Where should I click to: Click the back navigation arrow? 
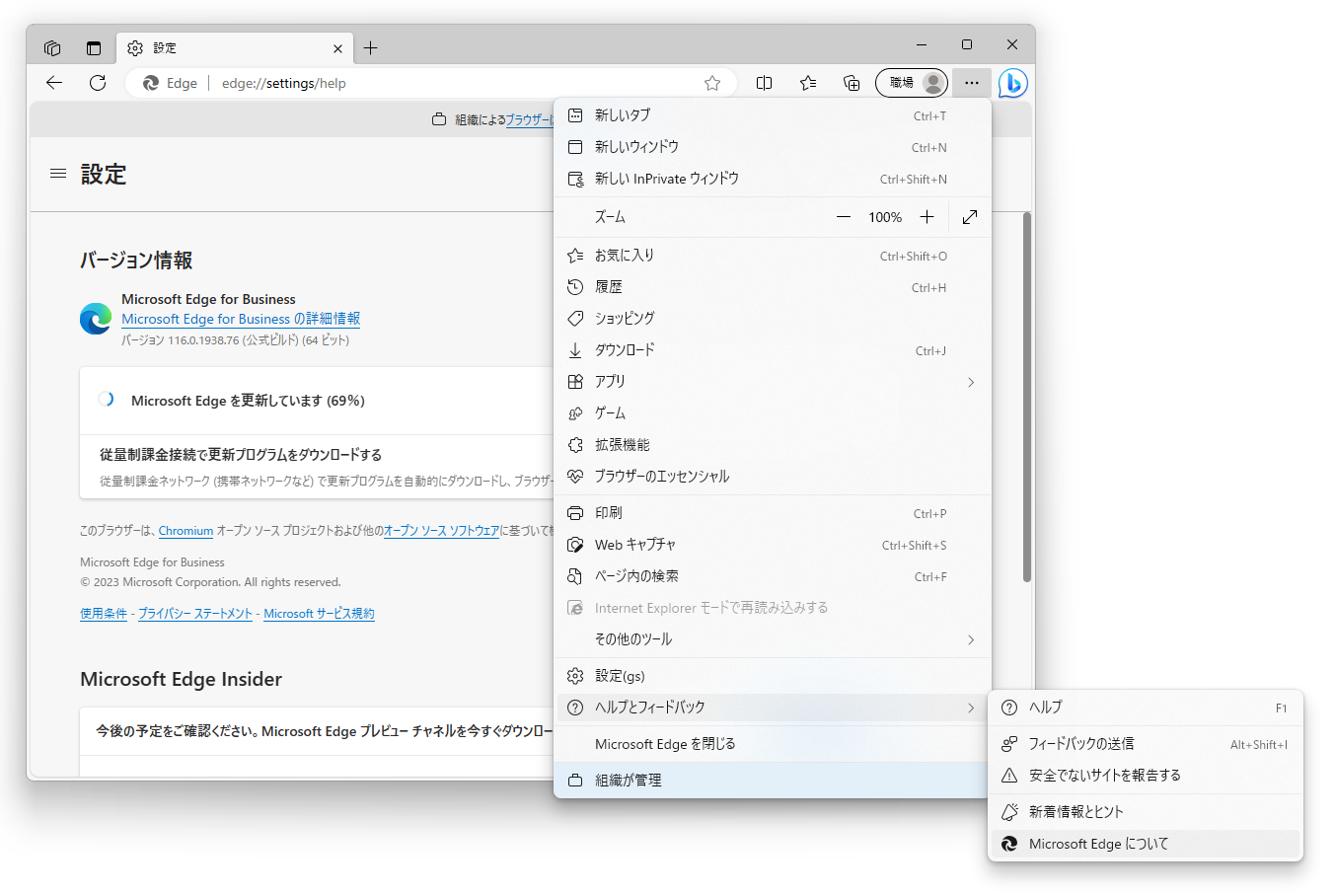(x=54, y=83)
